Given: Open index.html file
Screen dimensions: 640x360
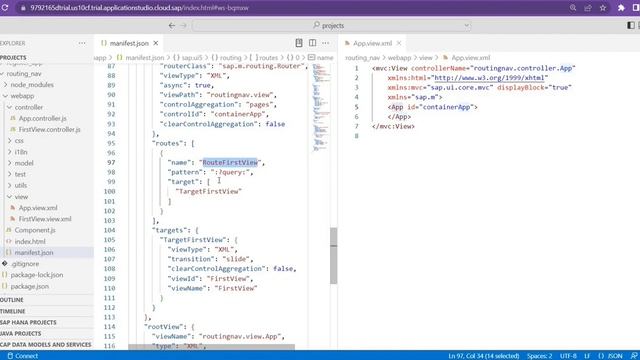Looking at the screenshot, I should coord(30,241).
